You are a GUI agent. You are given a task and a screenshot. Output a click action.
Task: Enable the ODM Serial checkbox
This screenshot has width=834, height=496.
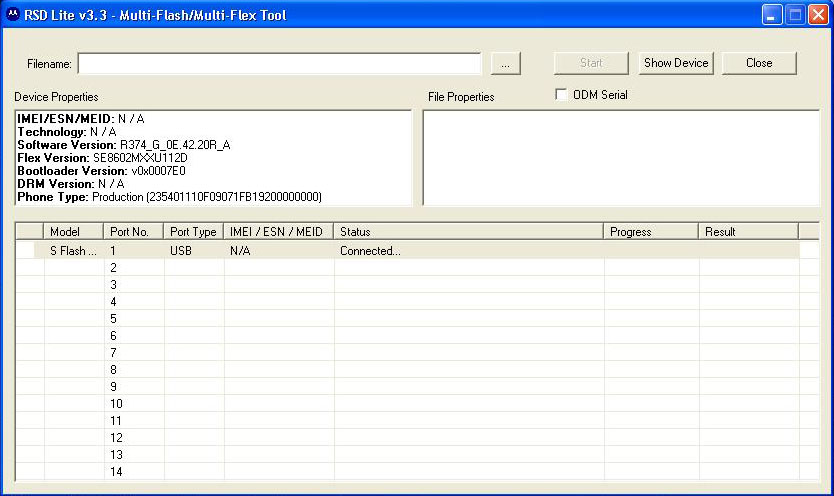[x=561, y=95]
